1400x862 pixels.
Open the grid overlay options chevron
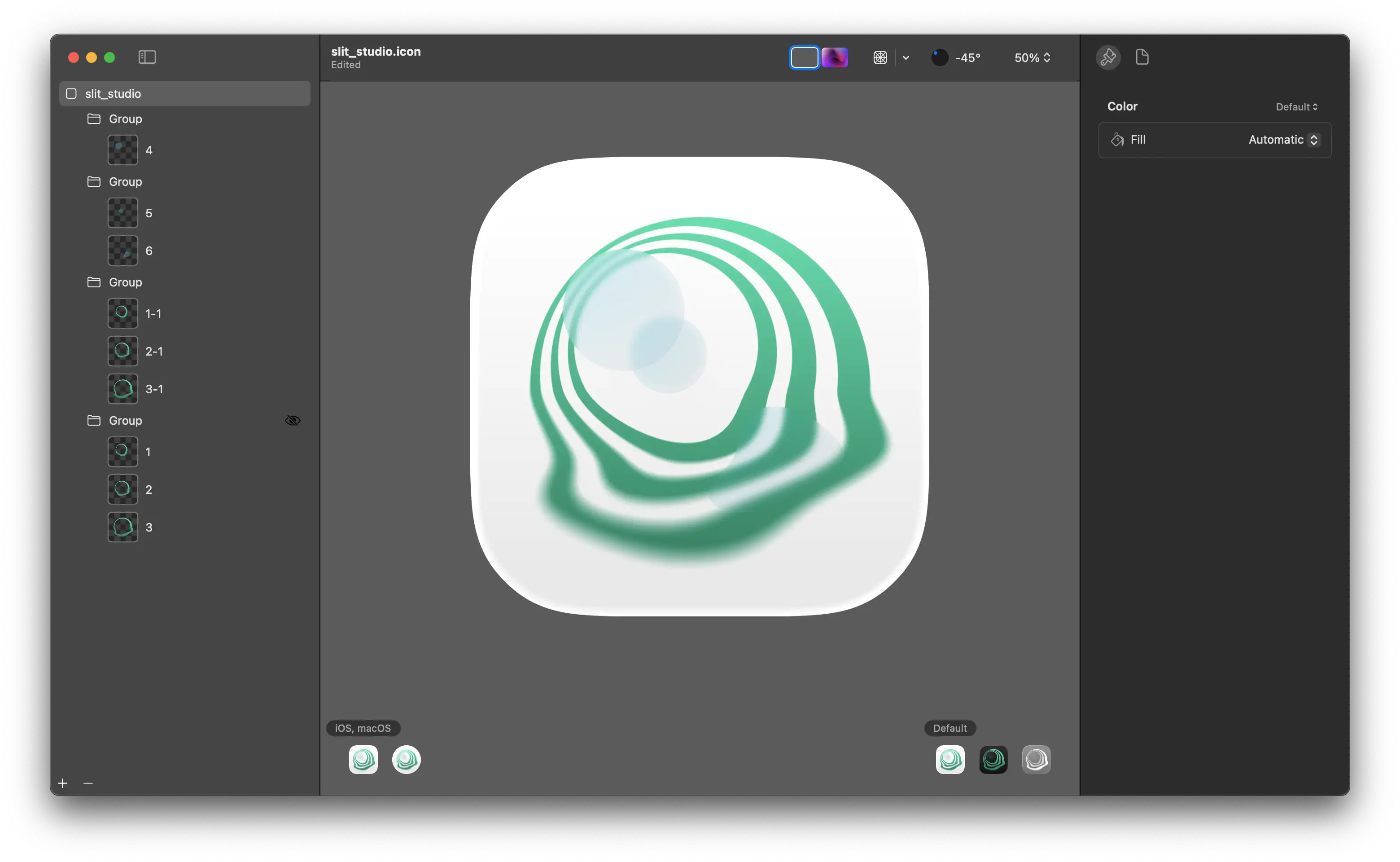pyautogui.click(x=906, y=57)
